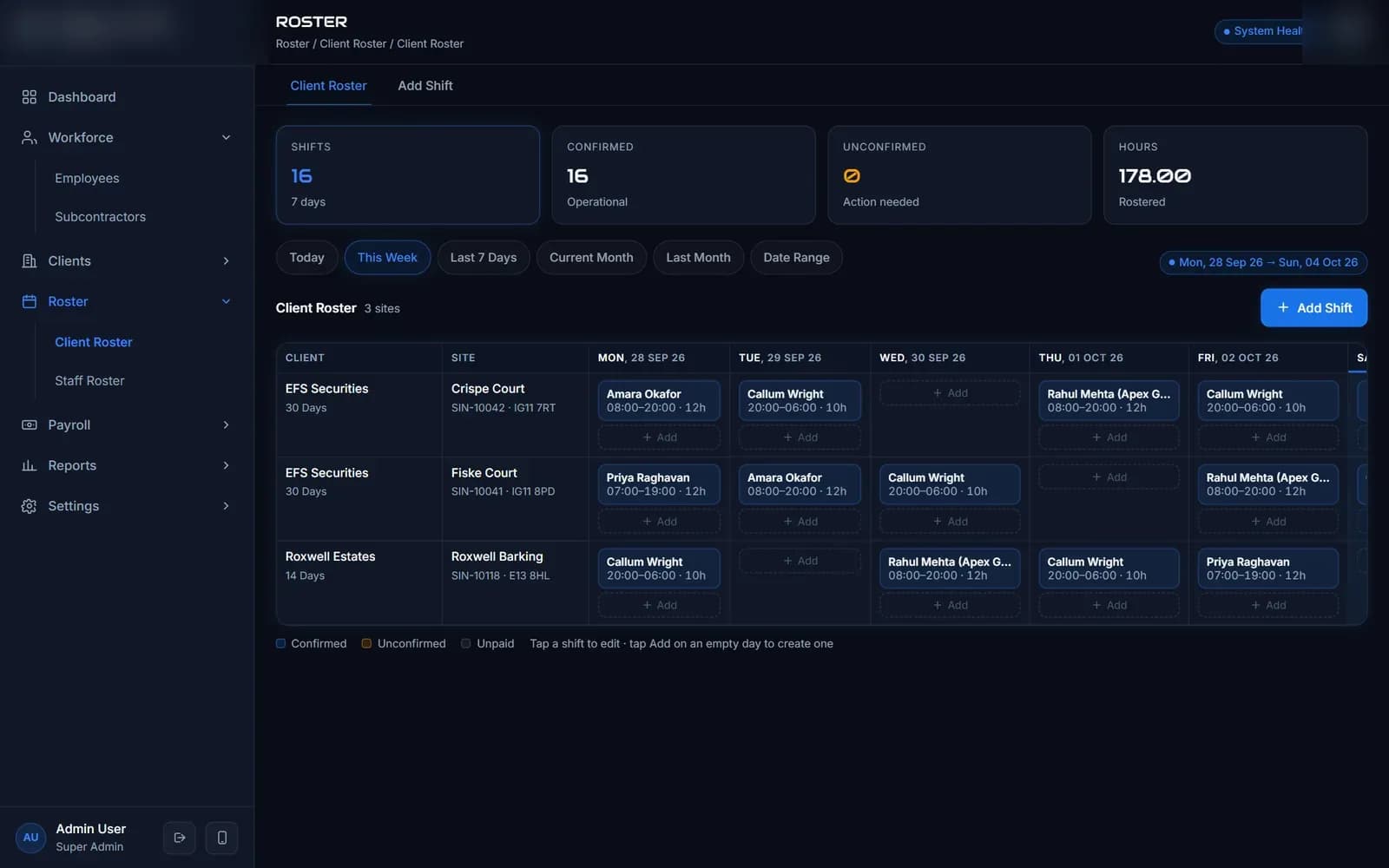Image resolution: width=1389 pixels, height=868 pixels.
Task: Expand the Reports menu chevron
Action: [226, 466]
